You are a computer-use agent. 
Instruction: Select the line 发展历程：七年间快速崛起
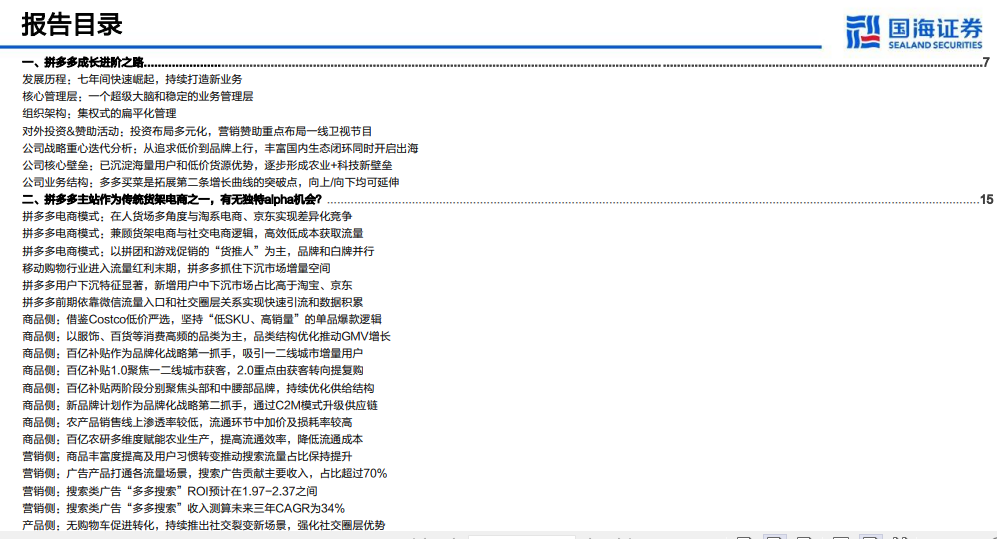pyautogui.click(x=132, y=79)
